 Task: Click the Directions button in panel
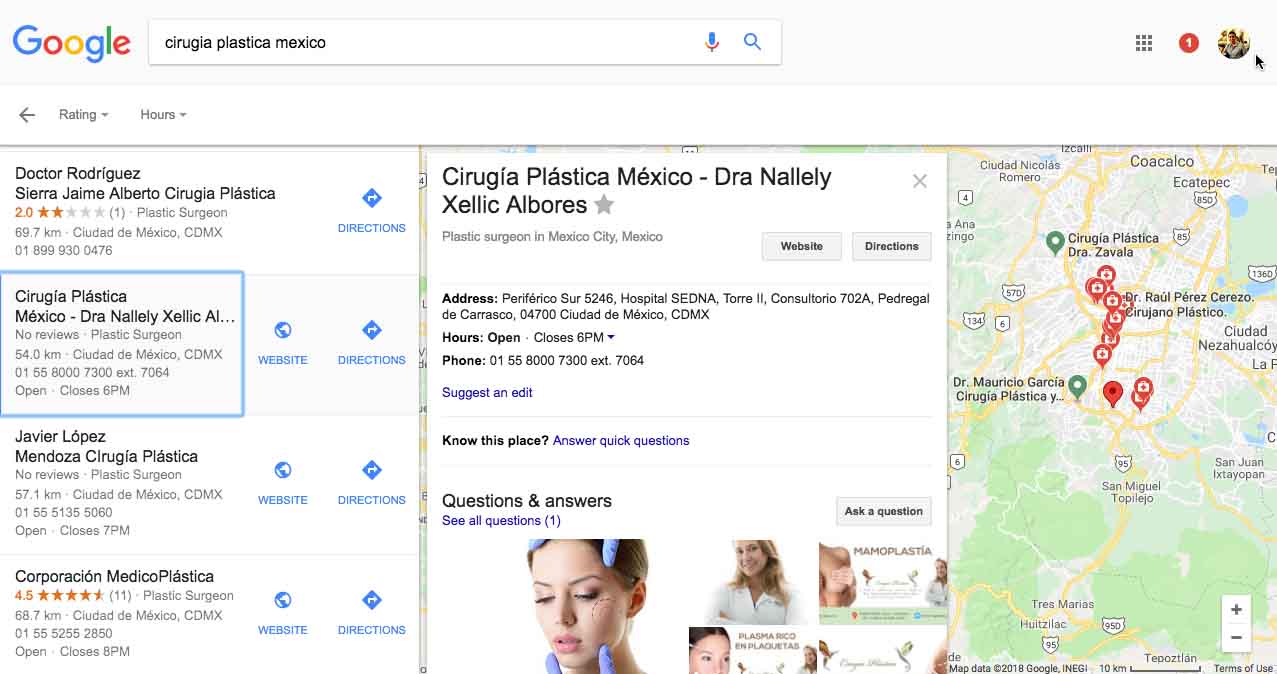[x=892, y=246]
